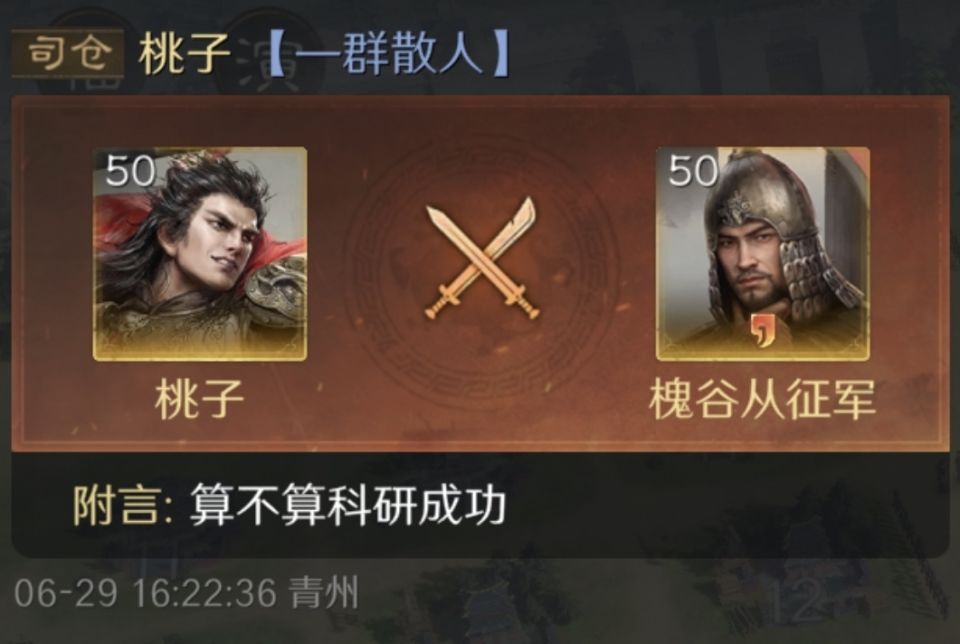
Task: Click the circular emblem pattern behind the swords
Action: tap(481, 269)
